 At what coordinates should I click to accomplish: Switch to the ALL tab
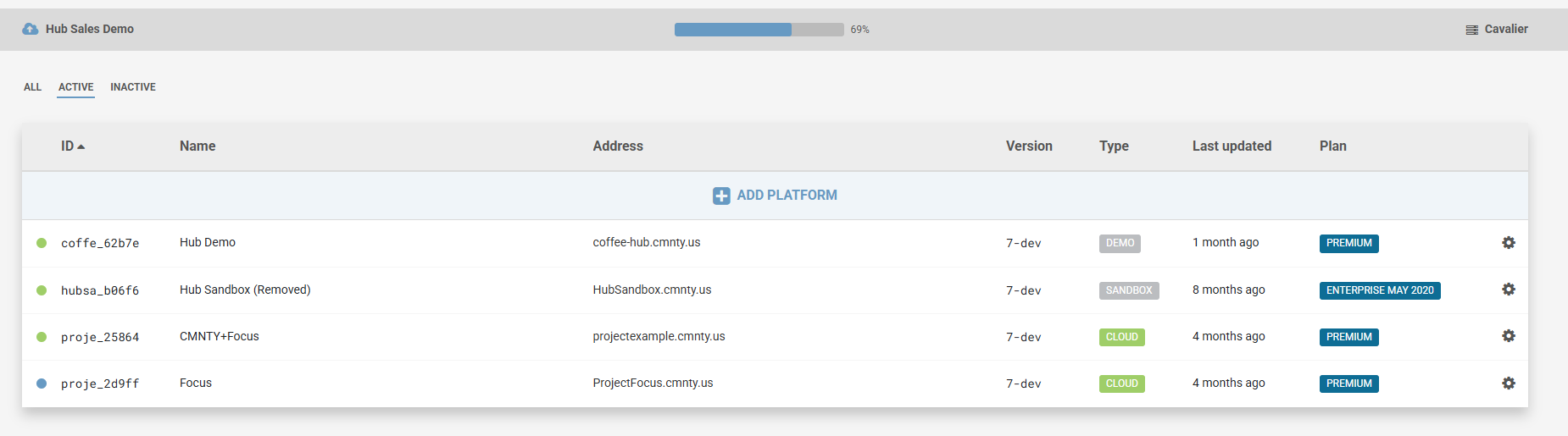point(32,87)
